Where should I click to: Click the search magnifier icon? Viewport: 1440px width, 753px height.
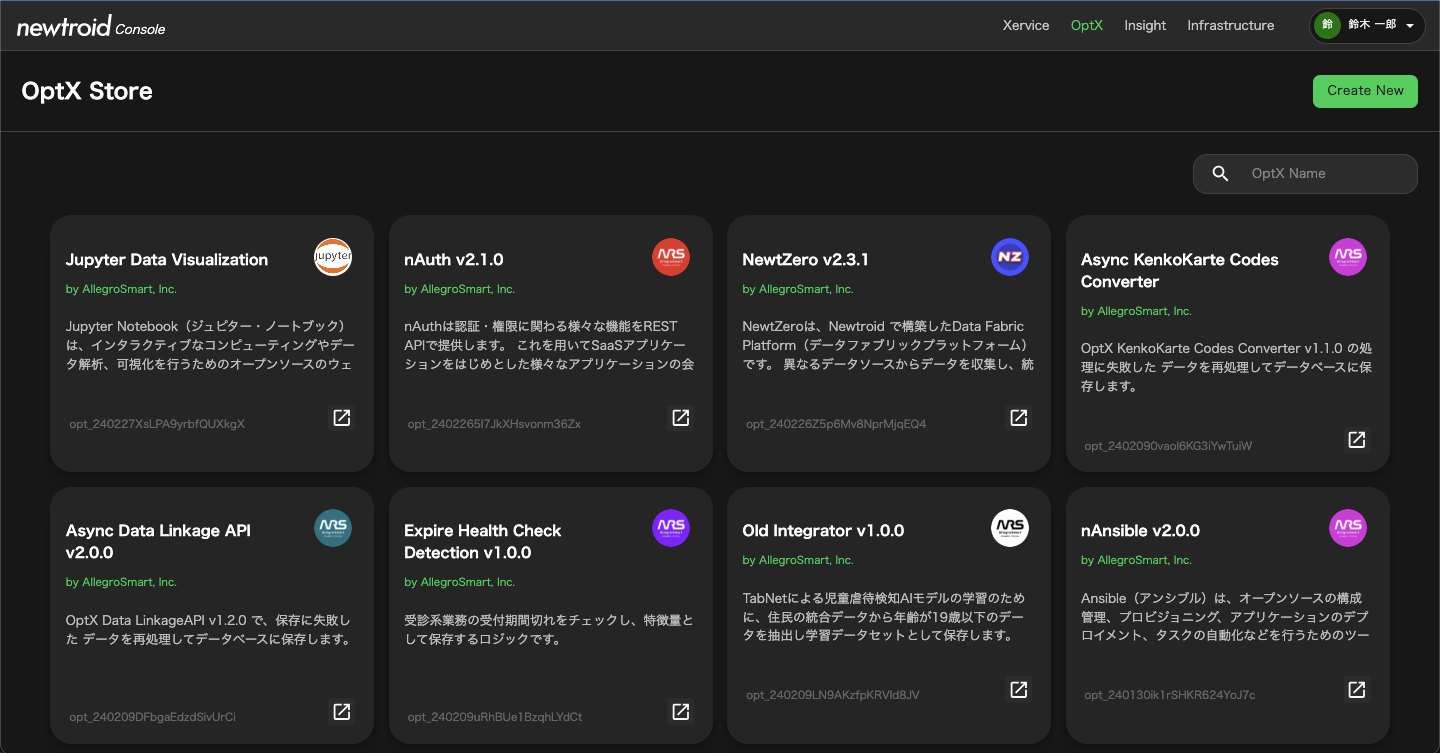pos(1220,174)
